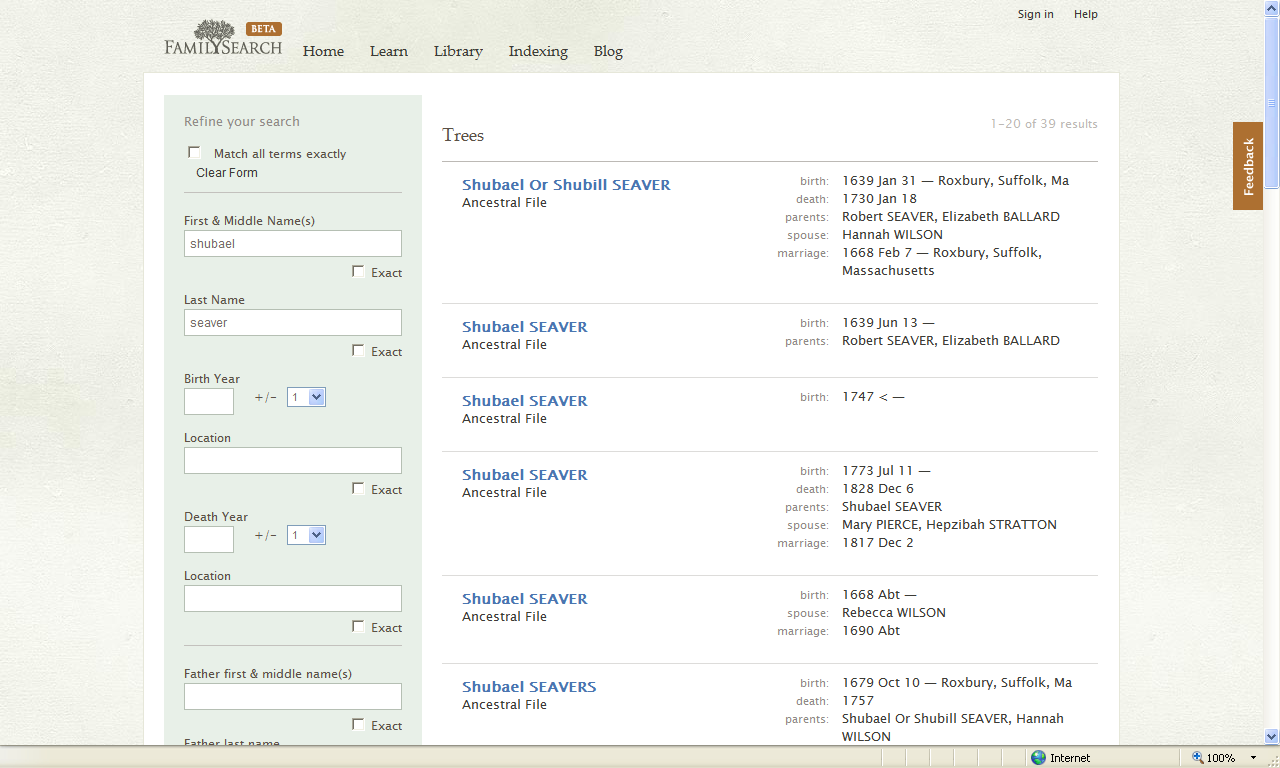Check Exact below the Last Name field
This screenshot has width=1280, height=768.
[x=357, y=350]
